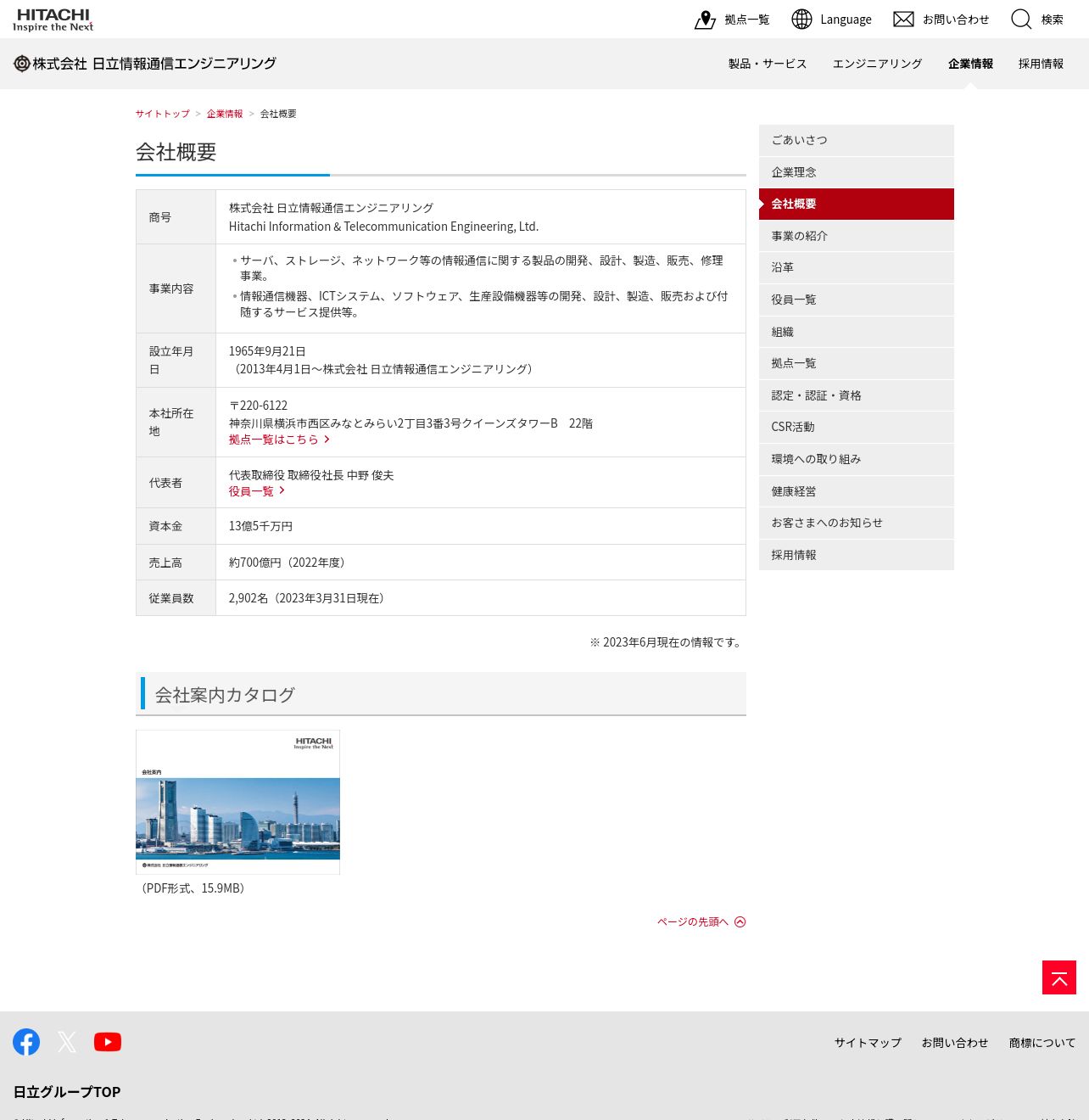Click the 検索 text in the top bar
This screenshot has width=1089, height=1120.
click(x=1053, y=20)
